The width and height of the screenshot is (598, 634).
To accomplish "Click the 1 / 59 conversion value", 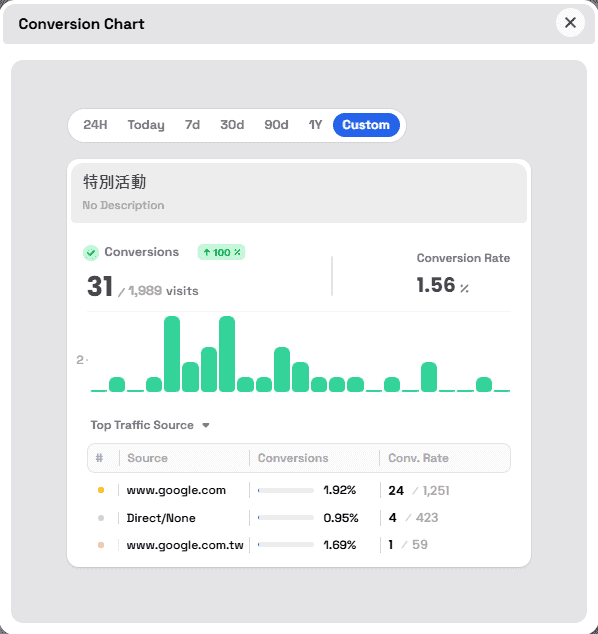I will [408, 545].
